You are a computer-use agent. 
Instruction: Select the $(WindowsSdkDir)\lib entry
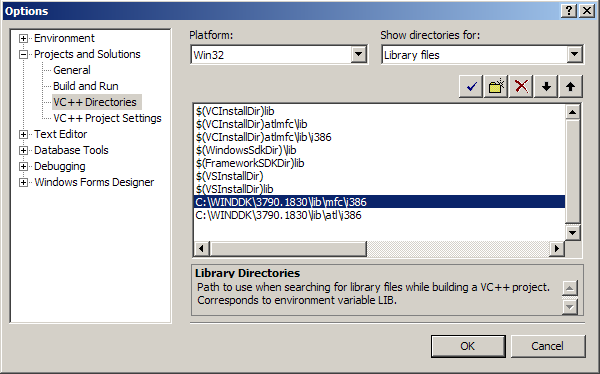tap(379, 150)
